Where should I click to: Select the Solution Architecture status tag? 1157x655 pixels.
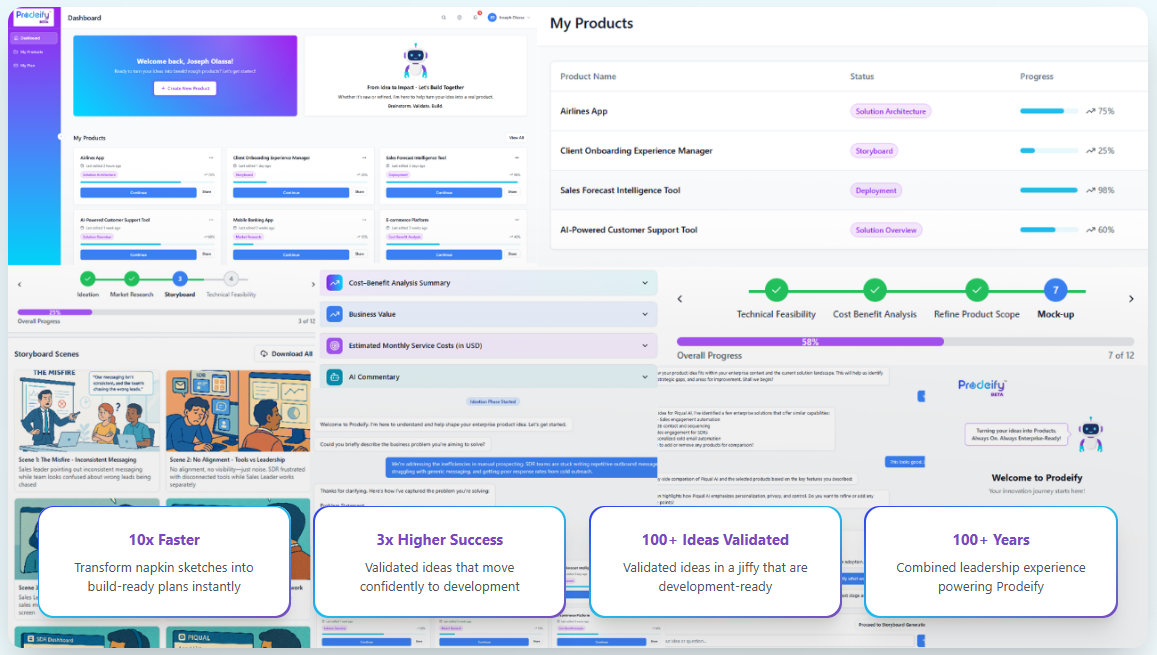891,111
